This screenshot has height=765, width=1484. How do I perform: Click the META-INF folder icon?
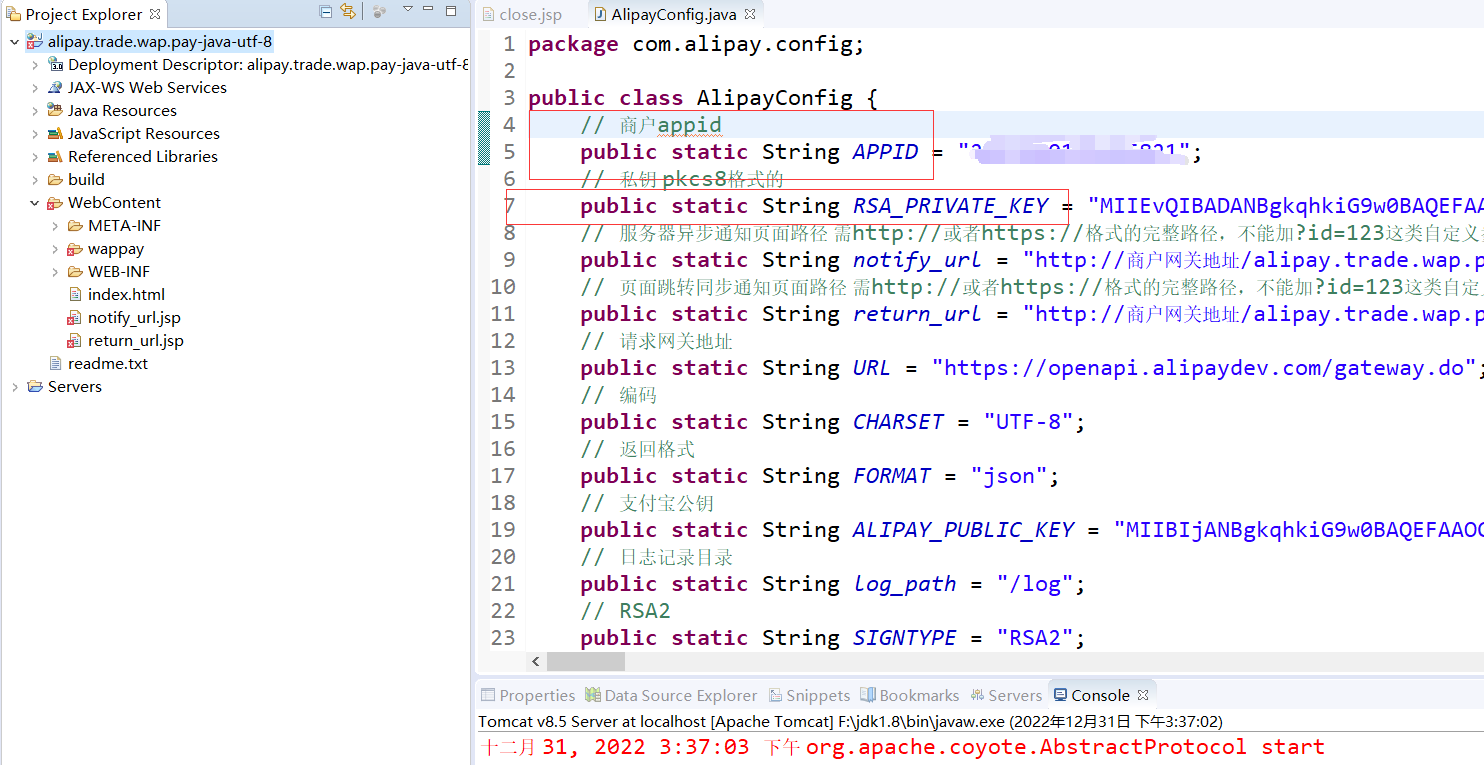pyautogui.click(x=75, y=226)
